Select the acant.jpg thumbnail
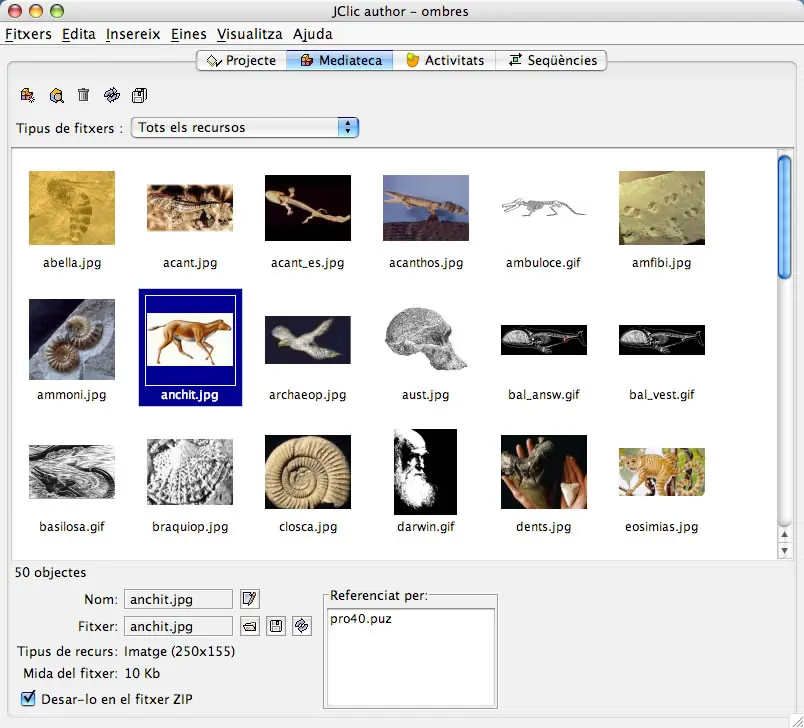The image size is (804, 728). (190, 208)
